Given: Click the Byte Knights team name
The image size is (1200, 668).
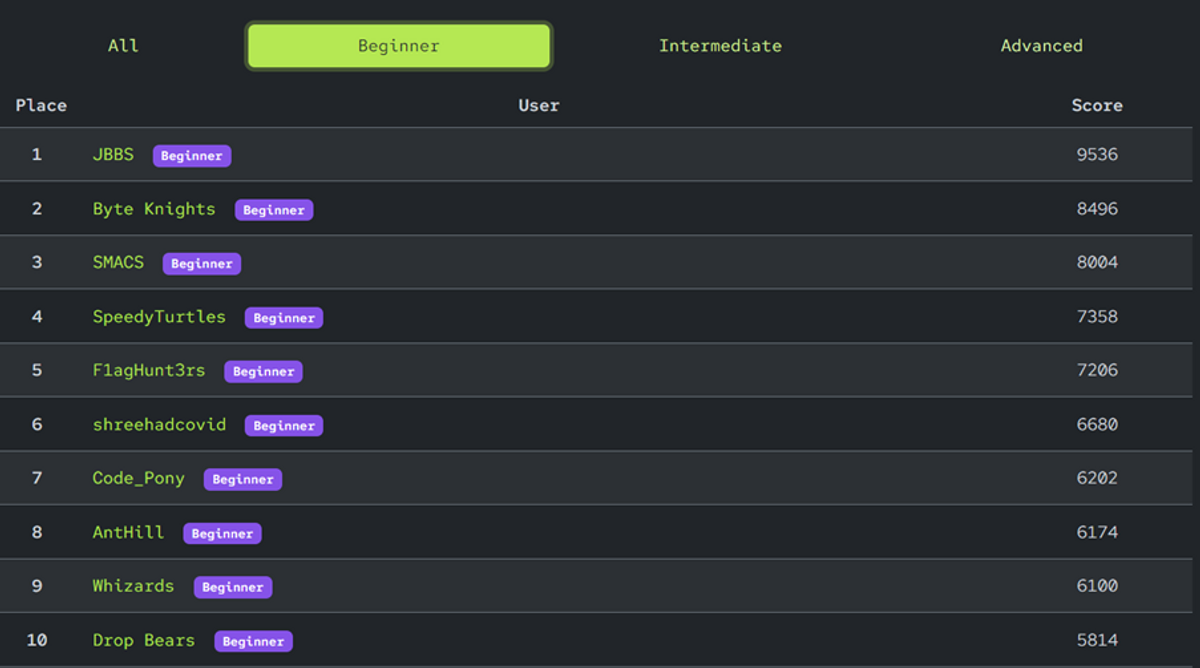Looking at the screenshot, I should pyautogui.click(x=154, y=209).
